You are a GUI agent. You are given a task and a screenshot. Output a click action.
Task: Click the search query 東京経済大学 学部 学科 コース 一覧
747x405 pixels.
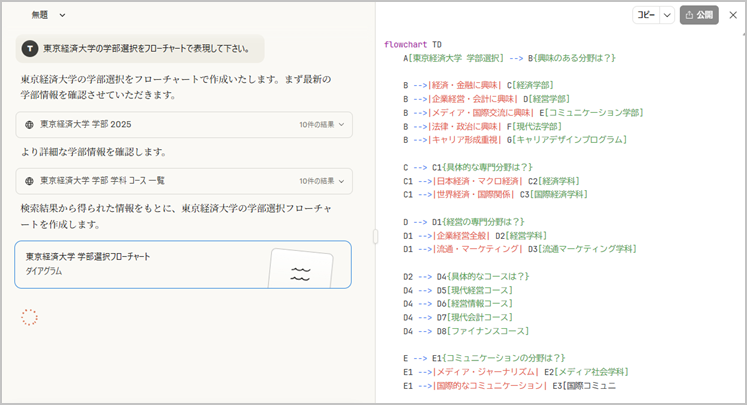point(102,181)
